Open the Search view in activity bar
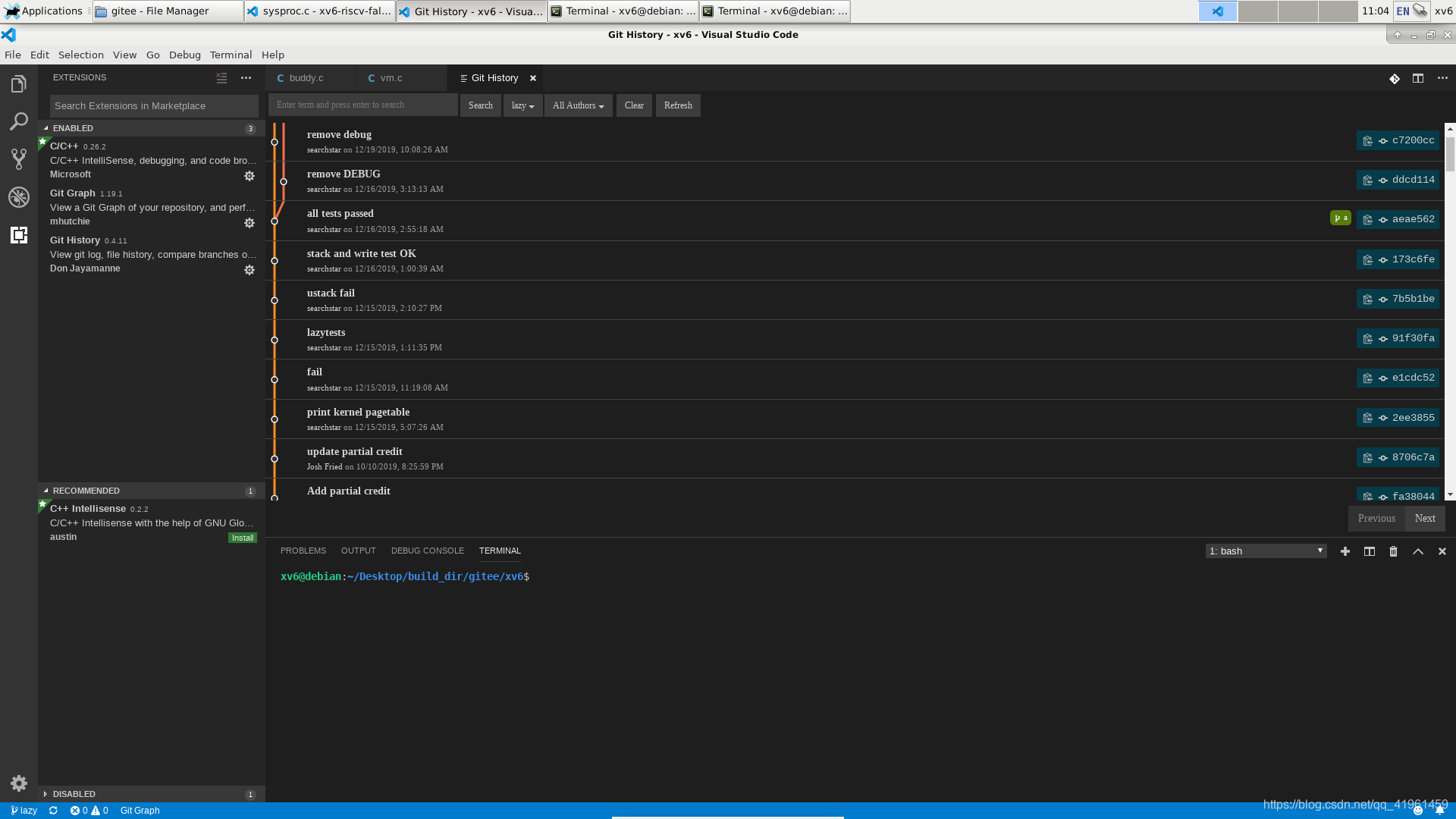The width and height of the screenshot is (1456, 819). (x=19, y=121)
